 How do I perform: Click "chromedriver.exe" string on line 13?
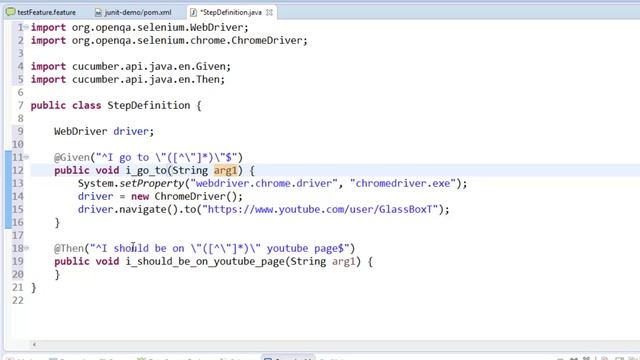click(x=403, y=183)
